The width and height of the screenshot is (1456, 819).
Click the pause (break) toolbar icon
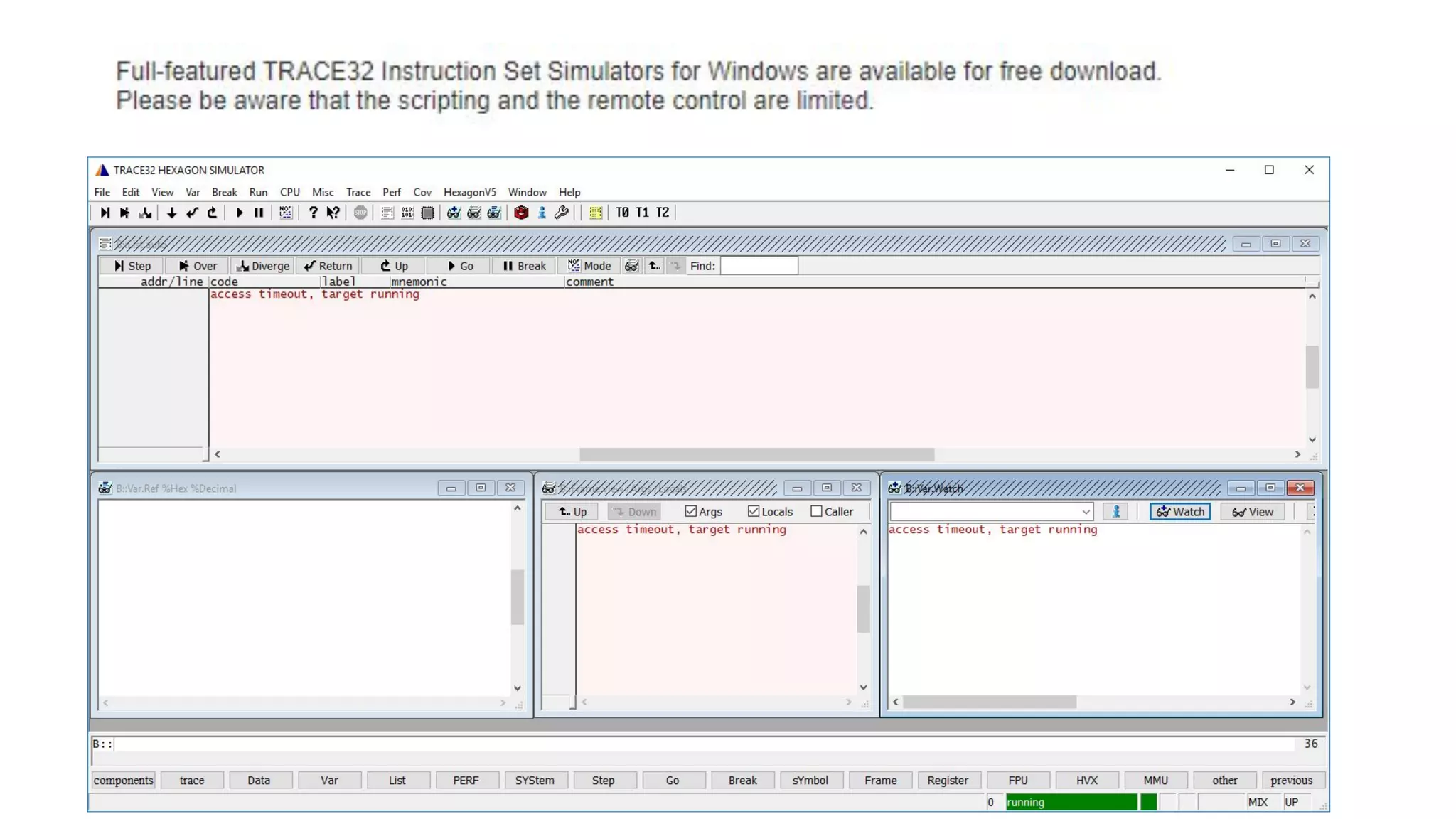(259, 213)
